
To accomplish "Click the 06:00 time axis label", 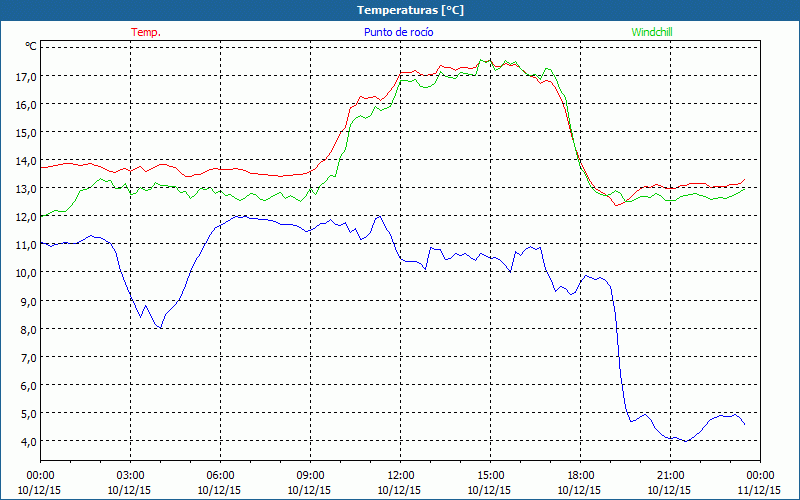I will 220,475.
